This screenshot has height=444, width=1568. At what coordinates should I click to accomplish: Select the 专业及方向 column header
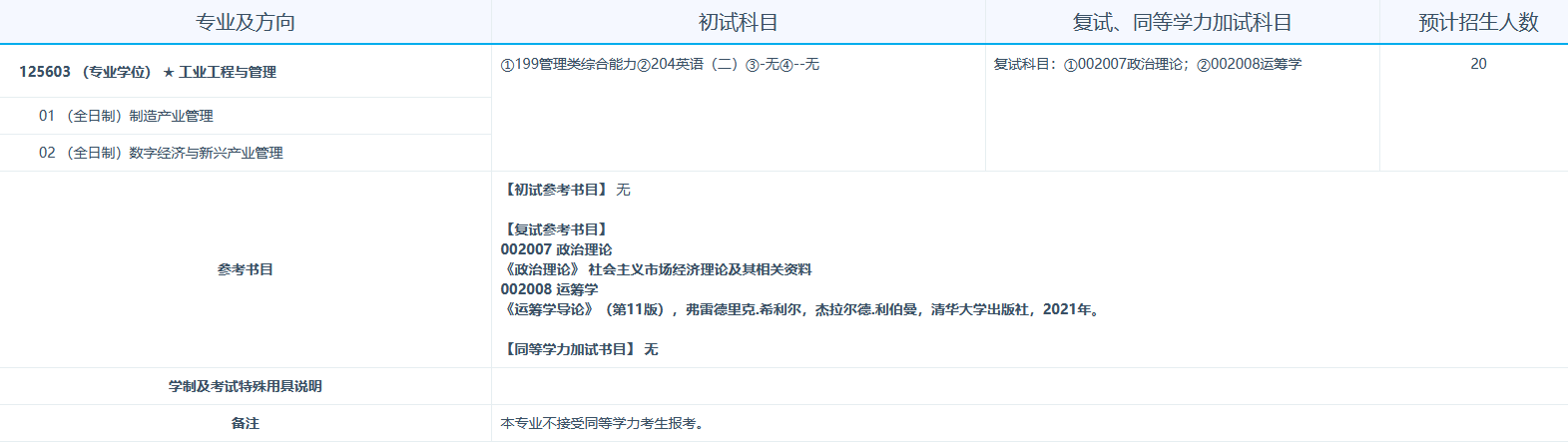245,22
